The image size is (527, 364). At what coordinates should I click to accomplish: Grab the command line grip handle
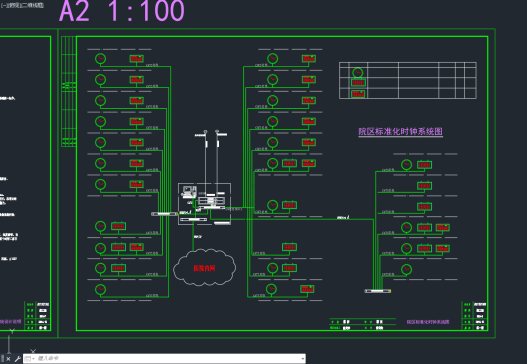(x=2, y=359)
